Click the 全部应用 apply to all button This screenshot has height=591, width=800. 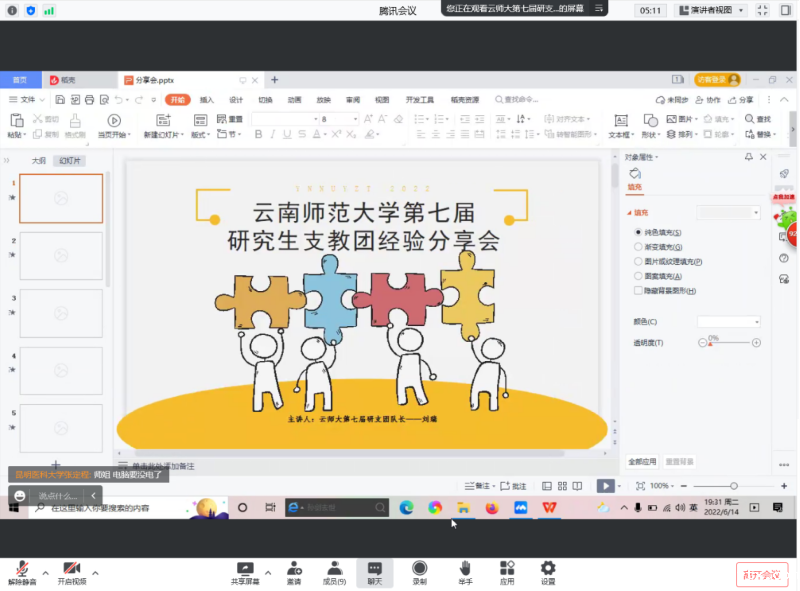pyautogui.click(x=642, y=462)
